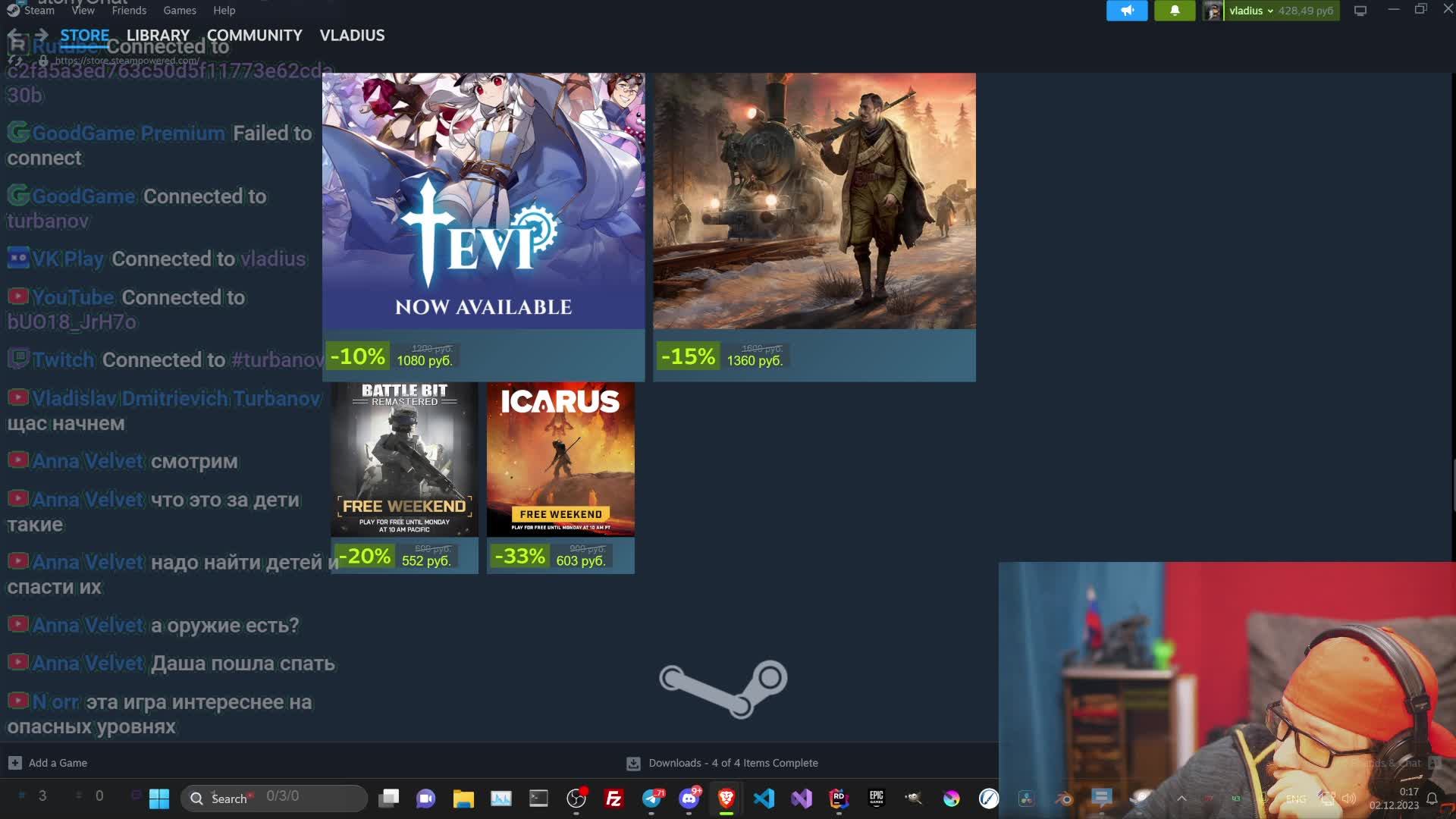The width and height of the screenshot is (1456, 819).
Task: Open the BattleBit Remastered Free Weekend offer
Action: tap(404, 460)
